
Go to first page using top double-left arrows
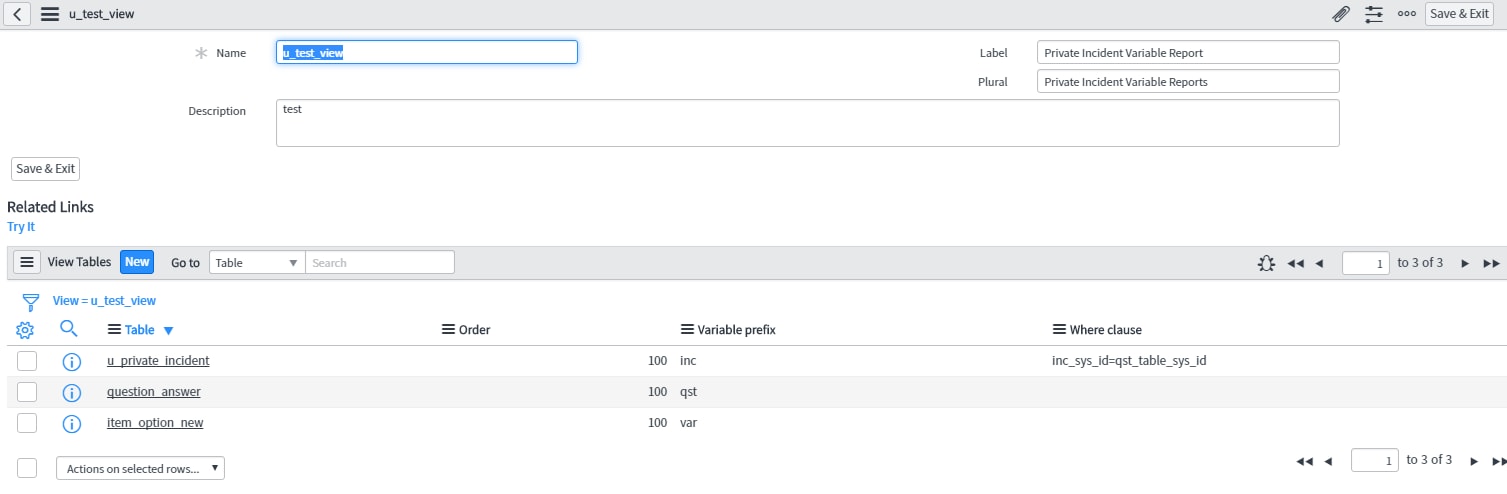click(1295, 263)
